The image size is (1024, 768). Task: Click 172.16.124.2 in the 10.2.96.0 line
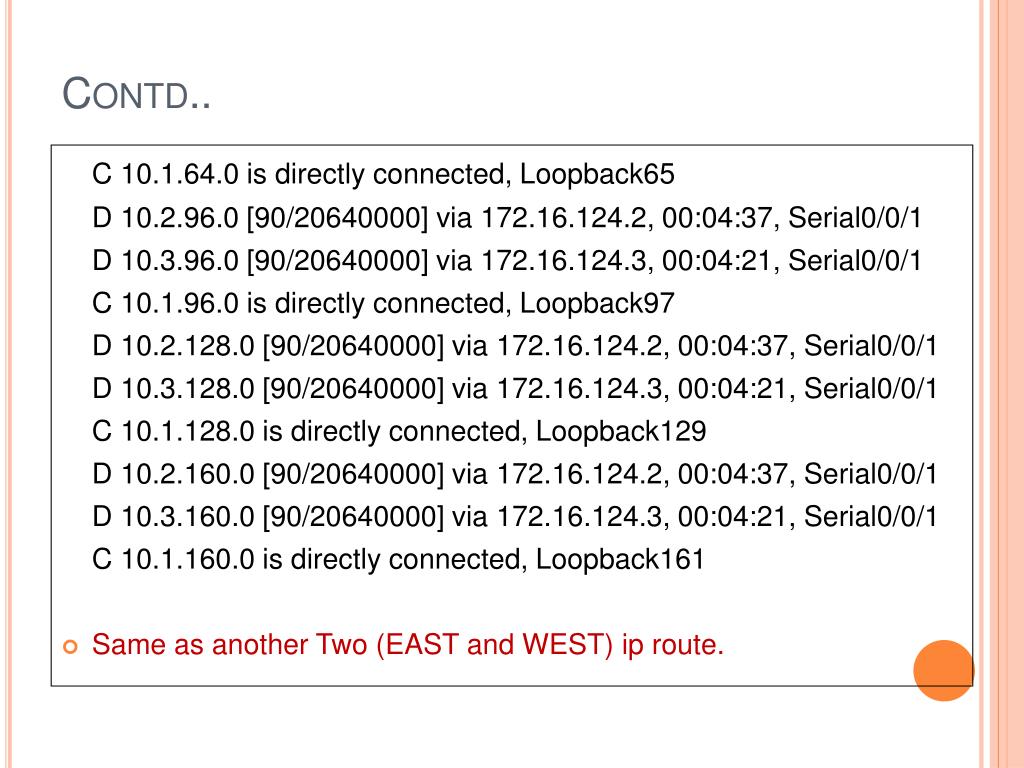pyautogui.click(x=566, y=217)
